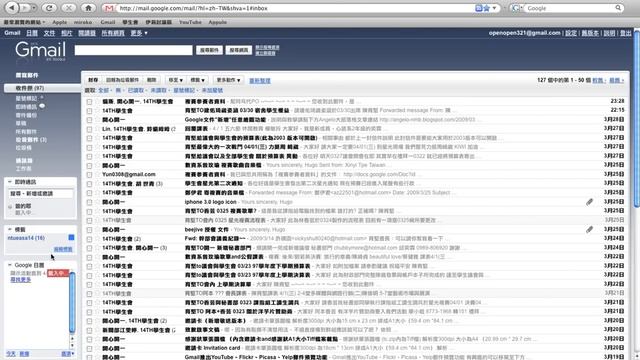Go to next page with the older link

(599, 80)
